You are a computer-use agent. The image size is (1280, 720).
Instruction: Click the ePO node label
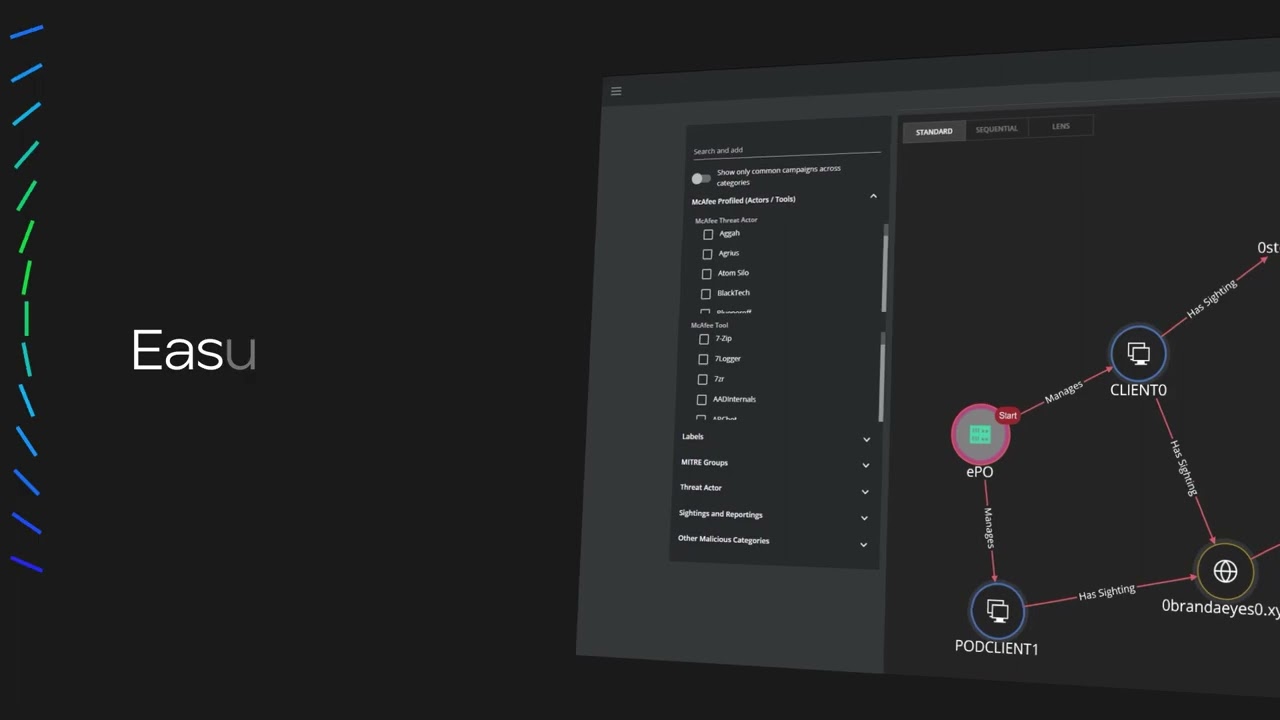tap(980, 472)
